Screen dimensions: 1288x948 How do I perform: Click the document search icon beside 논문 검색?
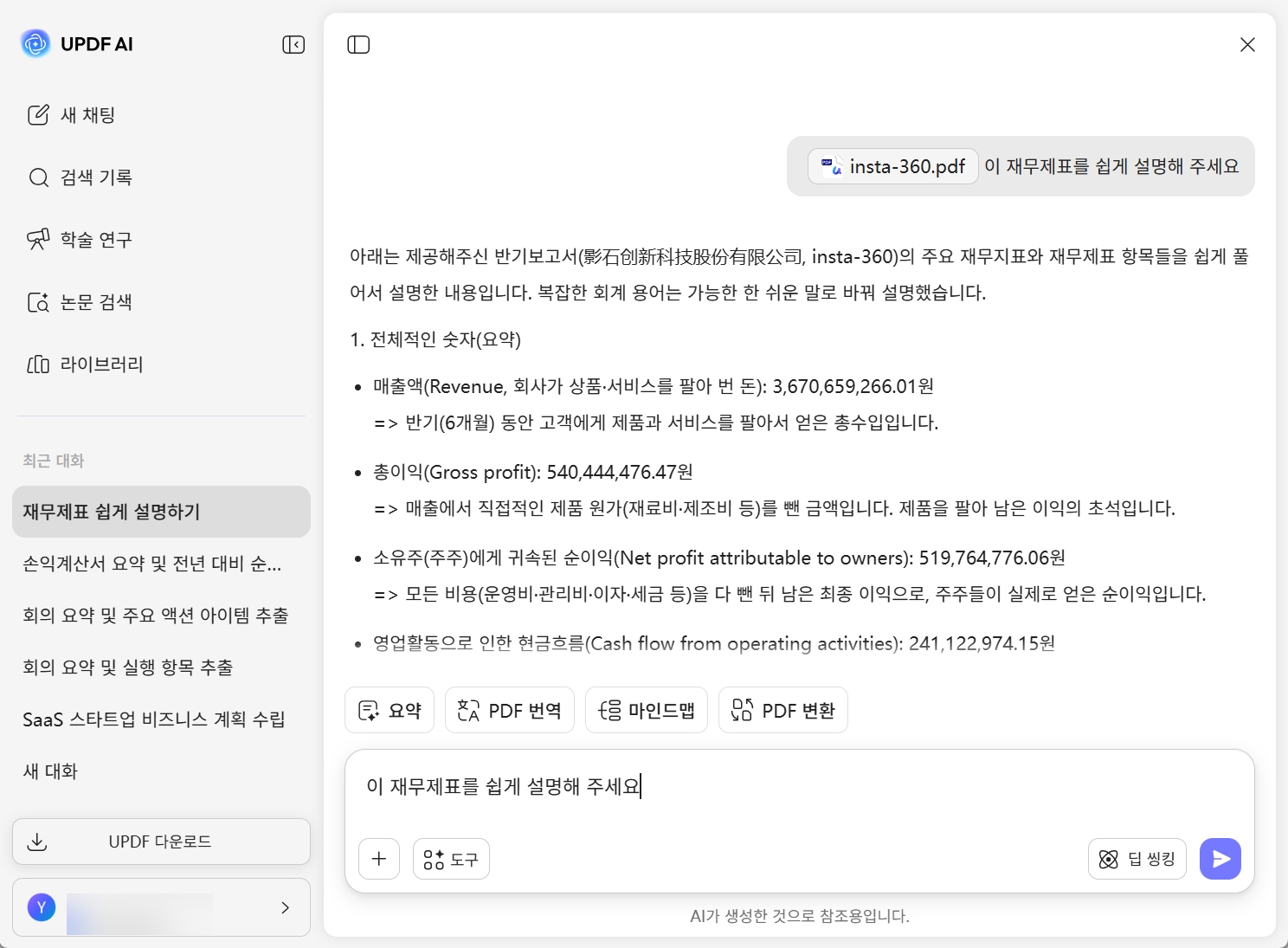coord(38,302)
